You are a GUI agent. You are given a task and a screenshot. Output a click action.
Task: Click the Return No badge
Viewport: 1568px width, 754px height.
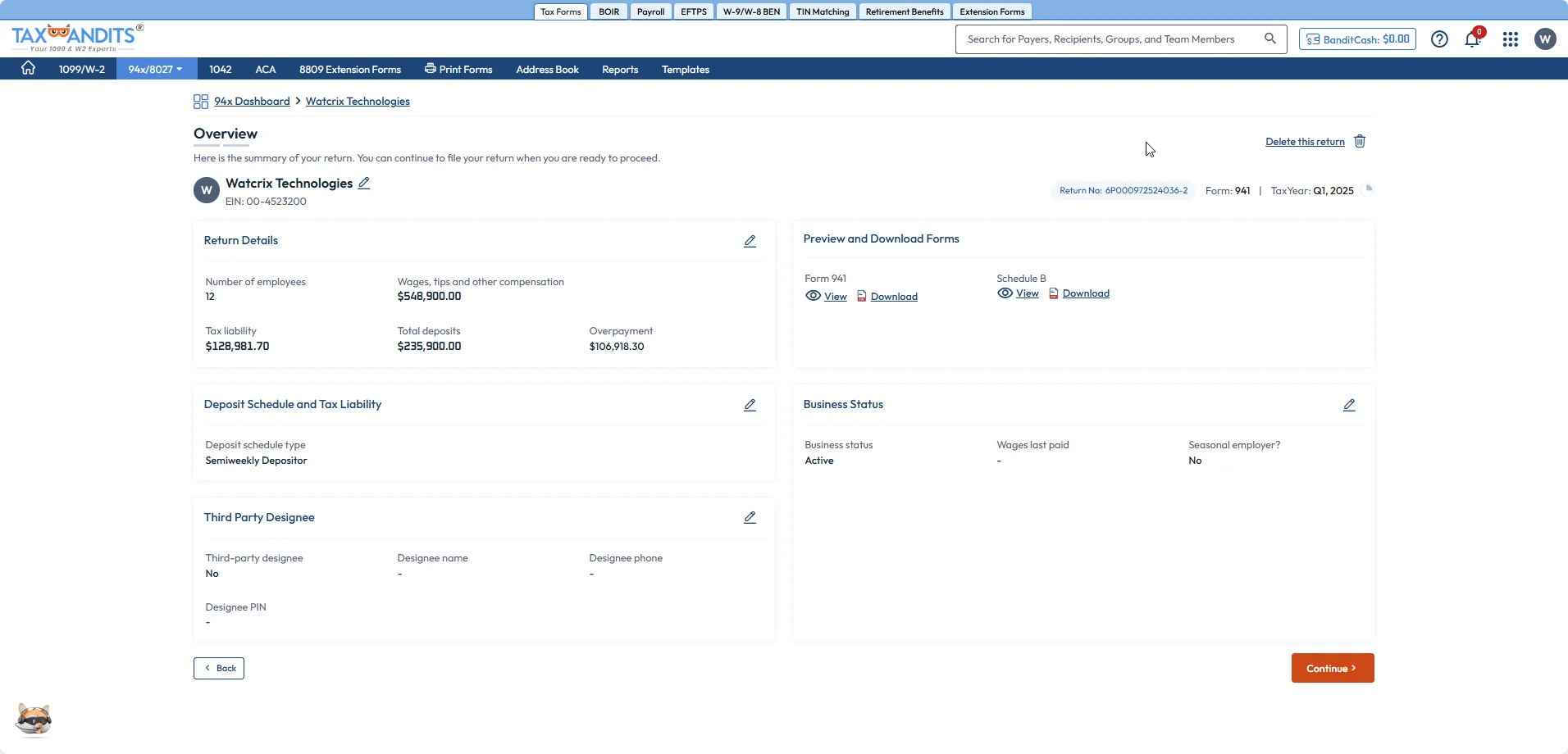pos(1124,190)
